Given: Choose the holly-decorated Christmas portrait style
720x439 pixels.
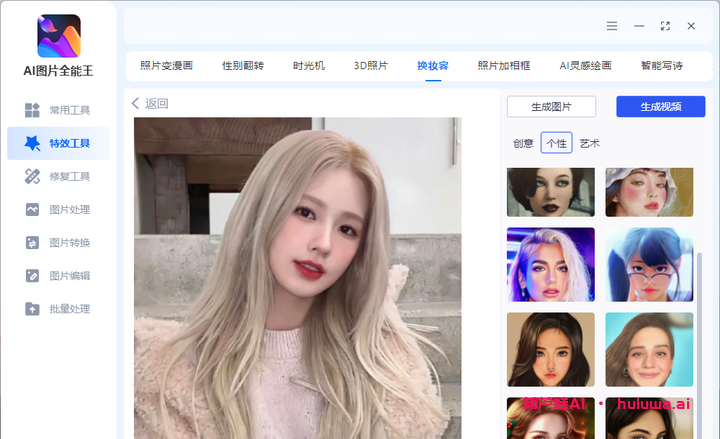Looking at the screenshot, I should coord(551,418).
